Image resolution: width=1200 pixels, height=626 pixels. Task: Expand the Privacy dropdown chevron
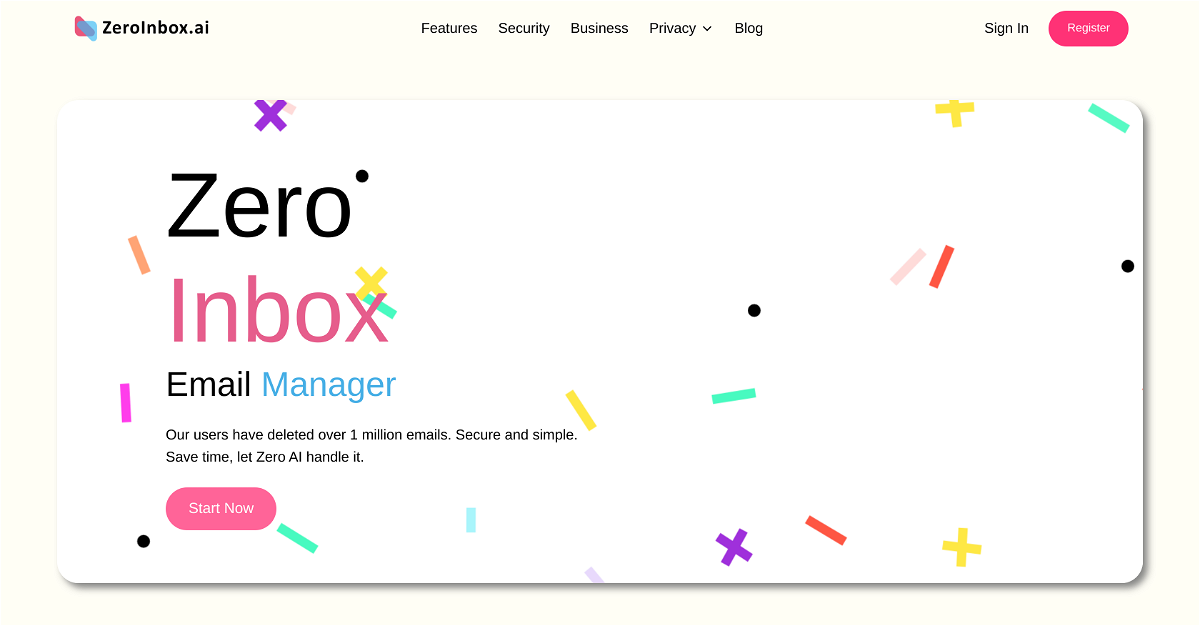(707, 29)
